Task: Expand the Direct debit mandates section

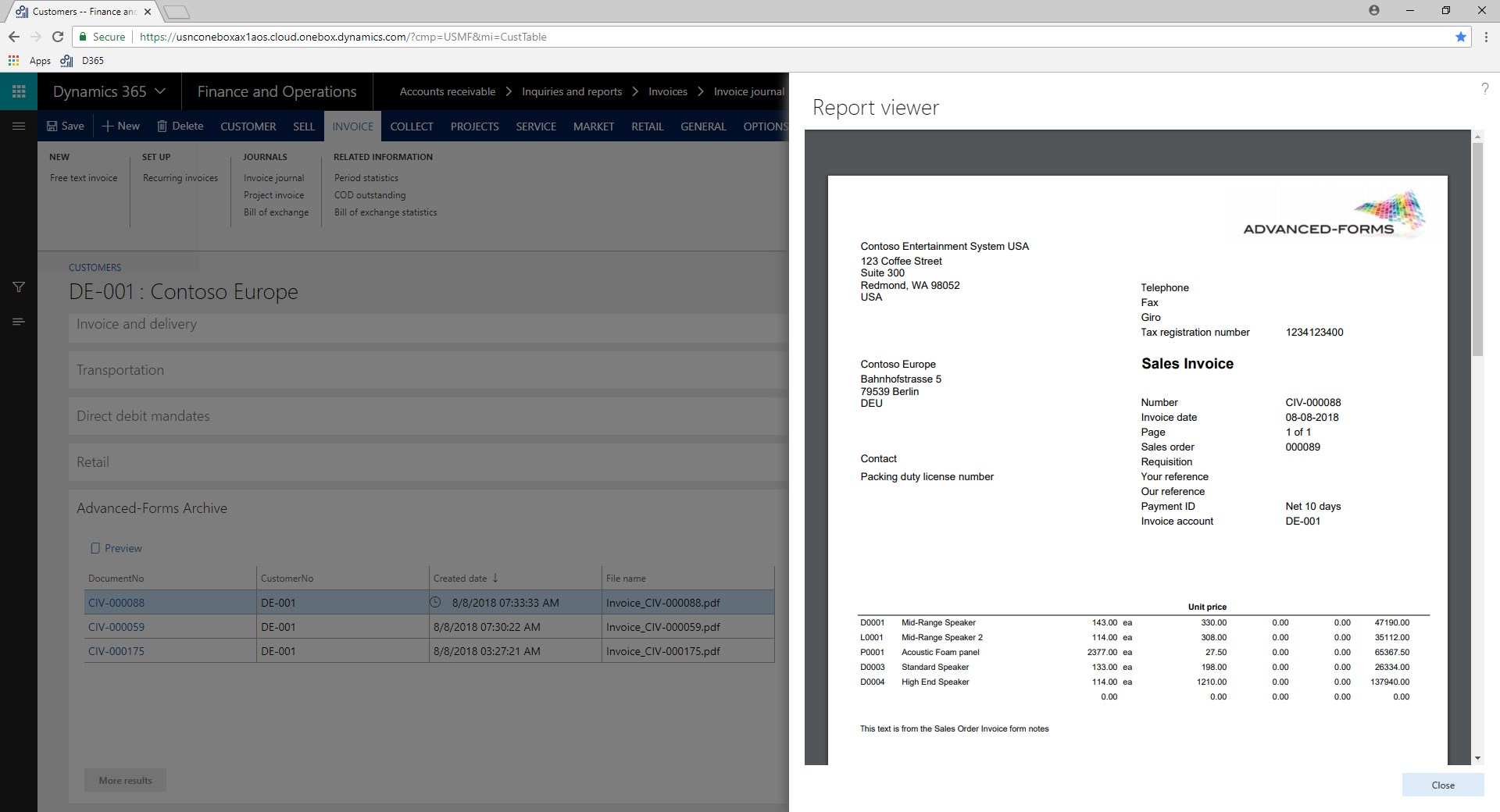Action: tap(428, 416)
